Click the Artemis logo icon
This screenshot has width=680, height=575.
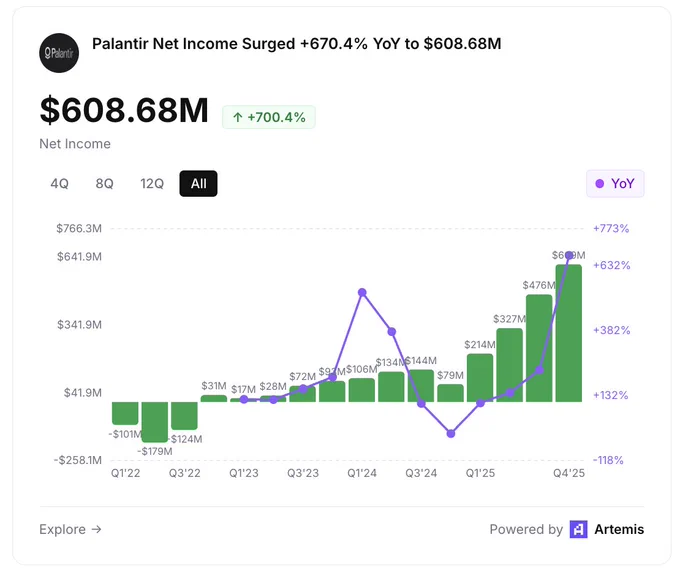coord(578,529)
